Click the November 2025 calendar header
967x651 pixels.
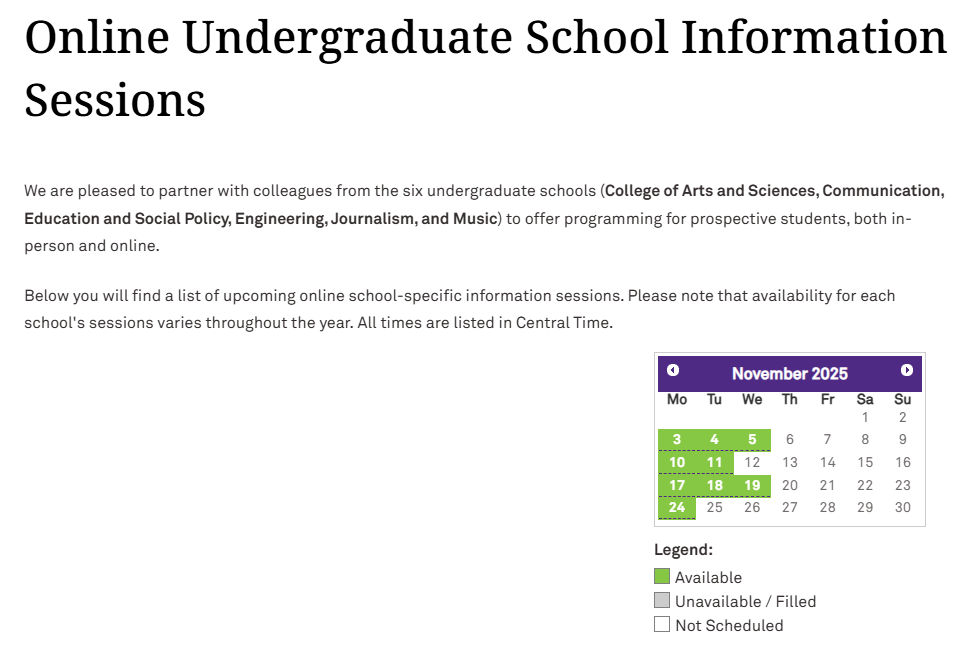click(x=790, y=373)
